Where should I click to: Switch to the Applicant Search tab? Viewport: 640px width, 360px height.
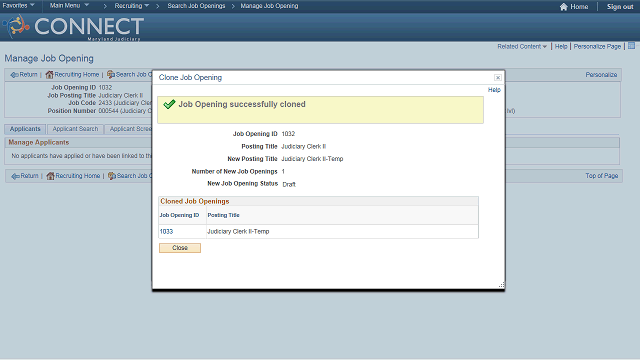pyautogui.click(x=75, y=129)
